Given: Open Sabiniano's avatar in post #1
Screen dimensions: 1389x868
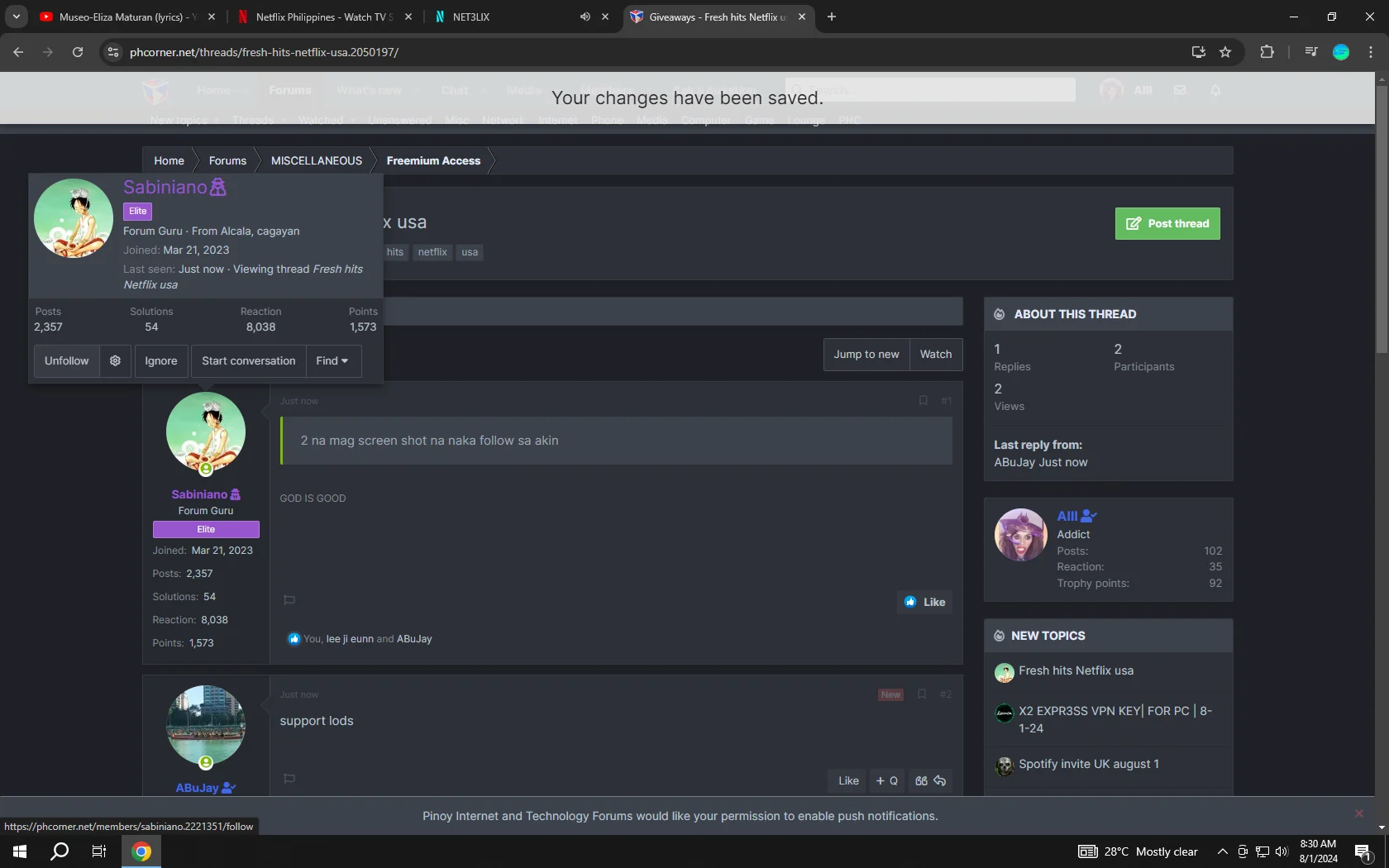Looking at the screenshot, I should coord(206,432).
